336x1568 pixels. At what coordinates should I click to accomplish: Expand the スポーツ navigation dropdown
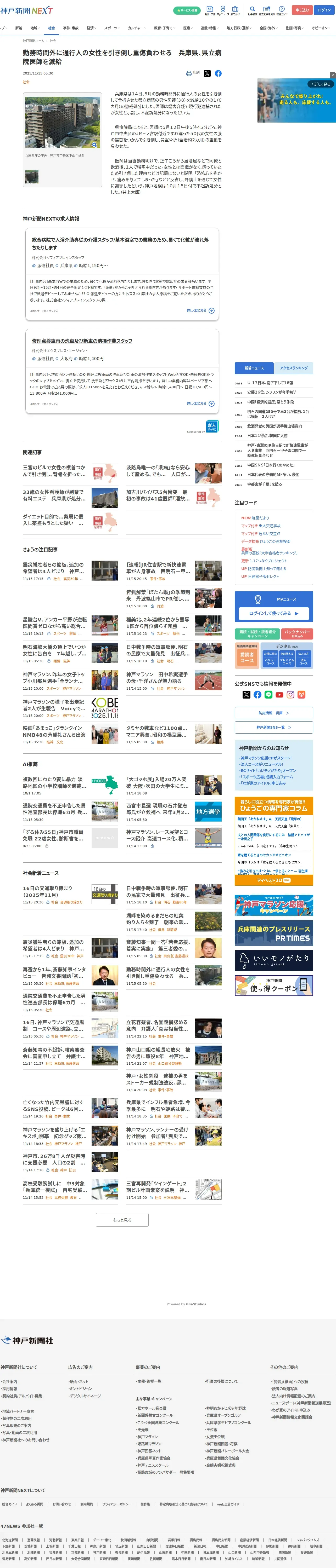click(x=112, y=28)
